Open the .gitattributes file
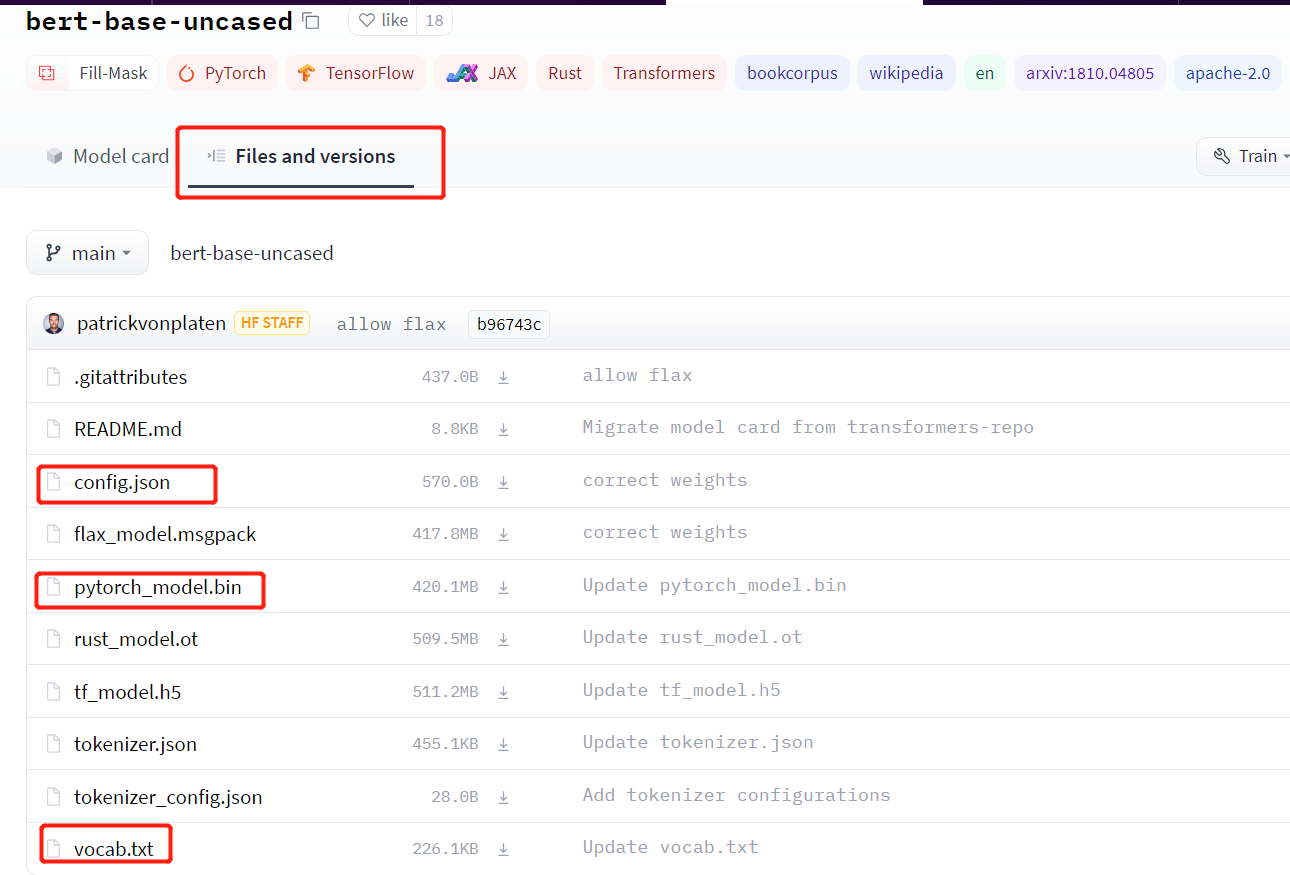The height and width of the screenshot is (875, 1290). 130,377
